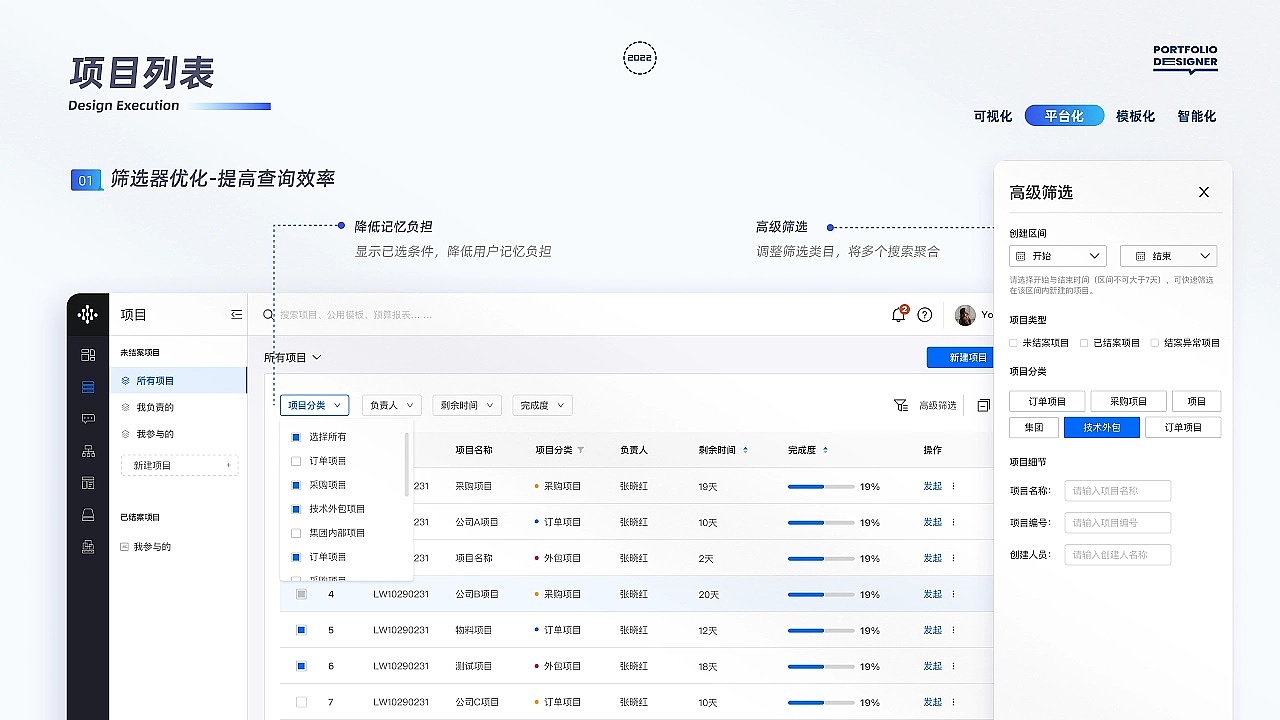This screenshot has width=1280, height=720.
Task: Toggle row 6 checkbox for 测试项目
Action: coord(301,666)
